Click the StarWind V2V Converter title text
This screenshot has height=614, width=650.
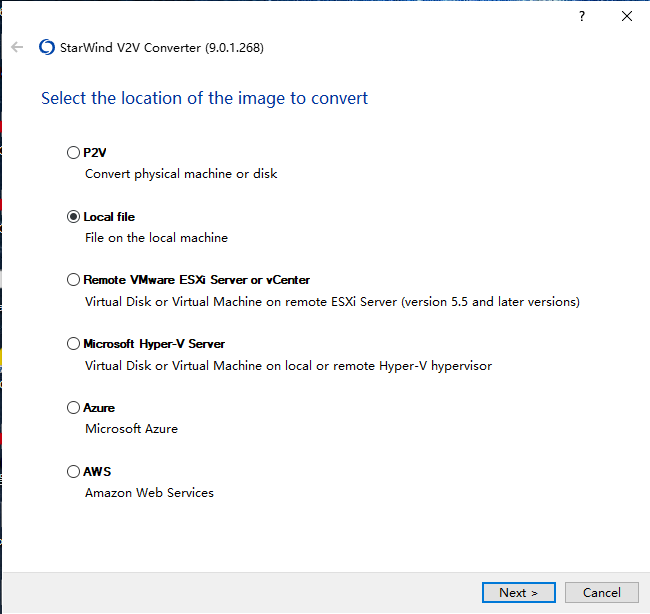[162, 48]
